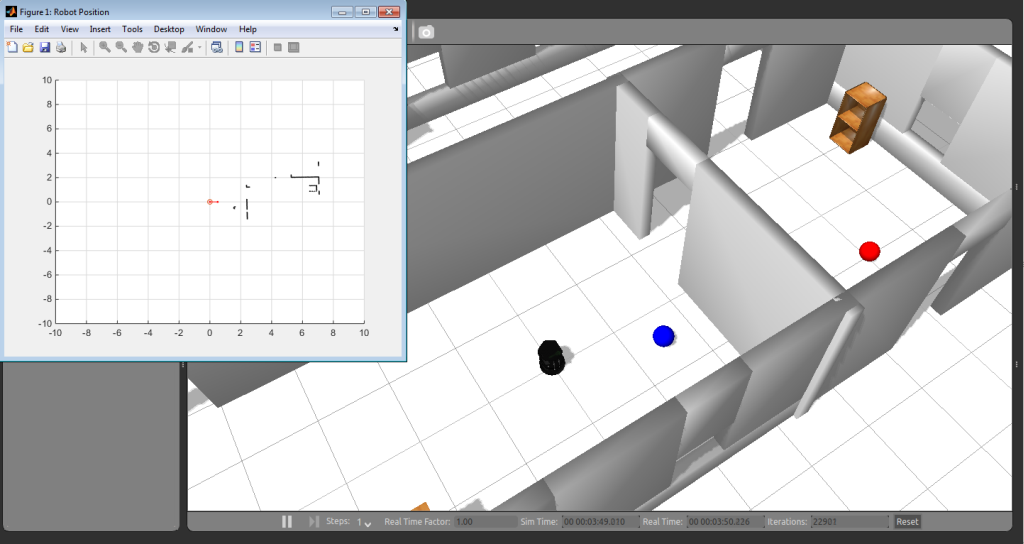Activate the Zoom In magnifier tool

[104, 47]
